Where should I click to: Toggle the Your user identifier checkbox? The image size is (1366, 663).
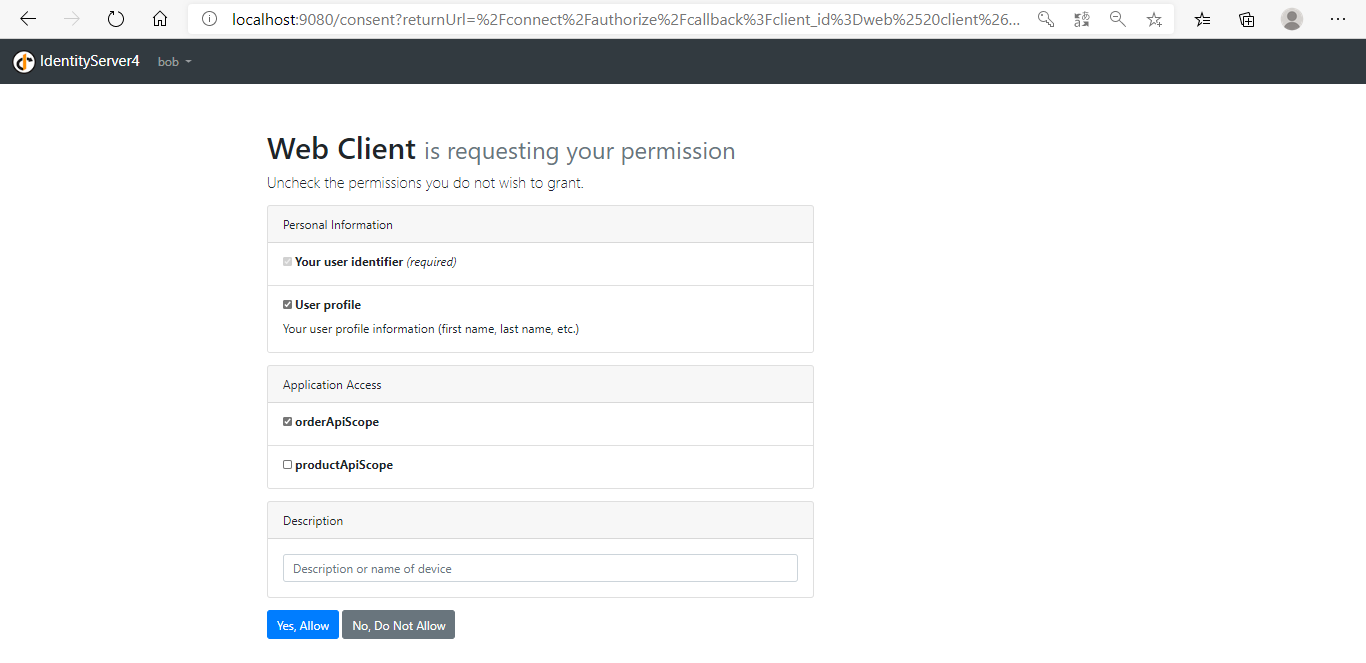coord(288,262)
